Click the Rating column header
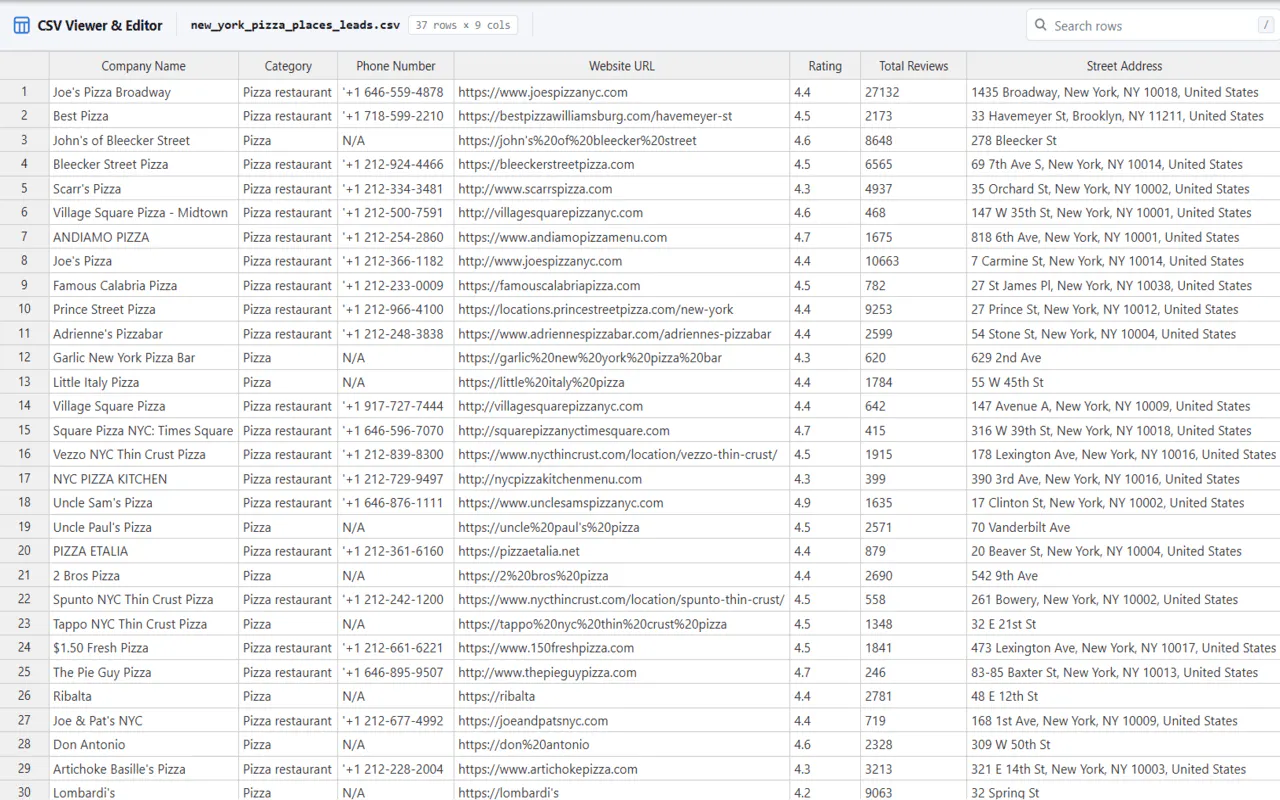Screen dimensions: 1280x800 pos(825,66)
